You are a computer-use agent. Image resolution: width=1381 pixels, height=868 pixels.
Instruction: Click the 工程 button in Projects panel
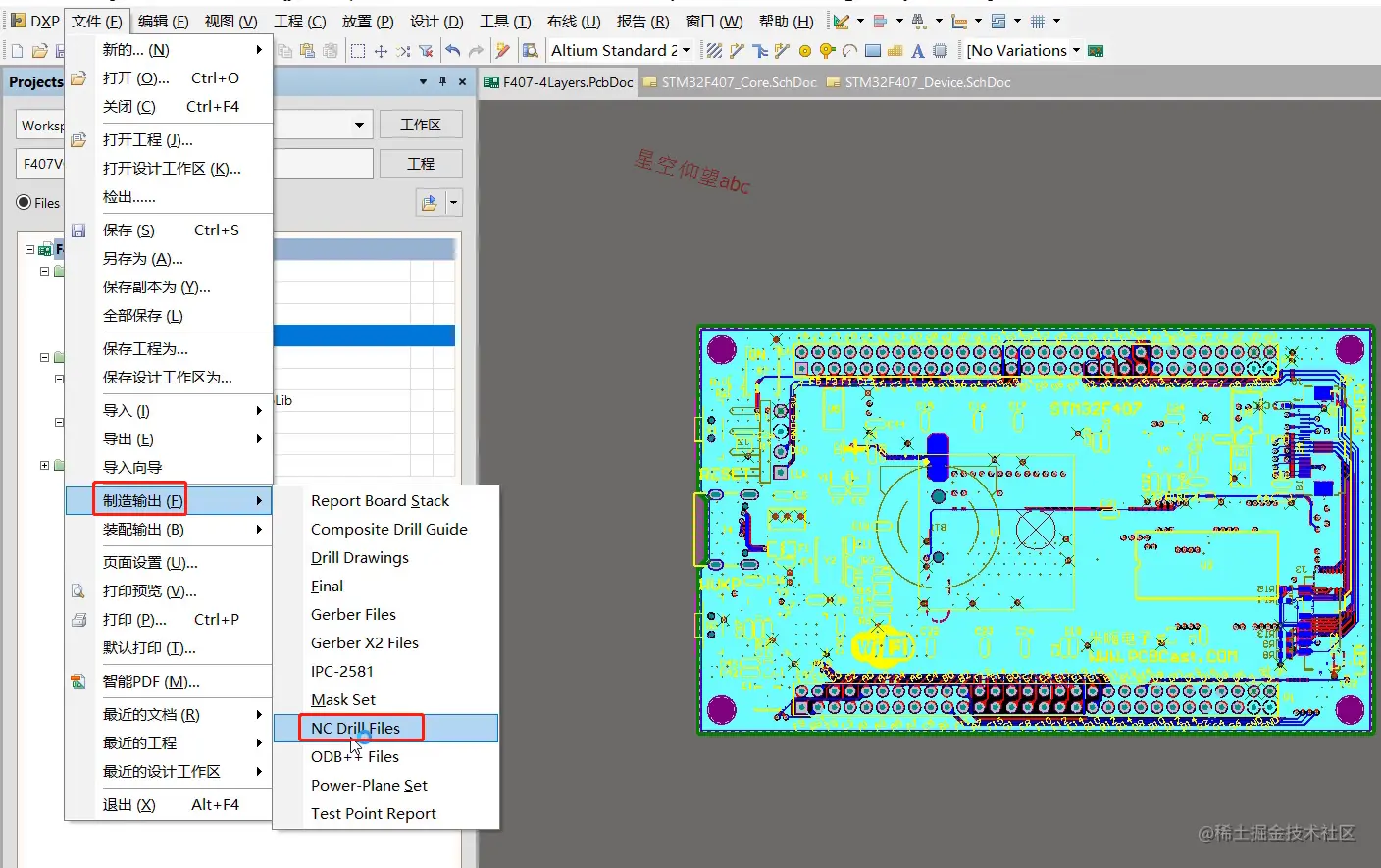[420, 164]
